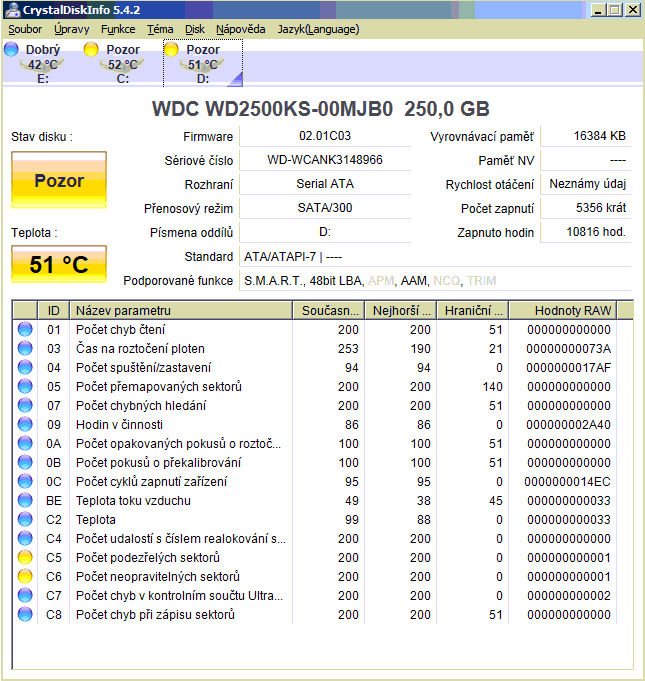Viewport: 645px width, 681px height.
Task: Click the firmware value 02.01C03
Action: [x=325, y=136]
